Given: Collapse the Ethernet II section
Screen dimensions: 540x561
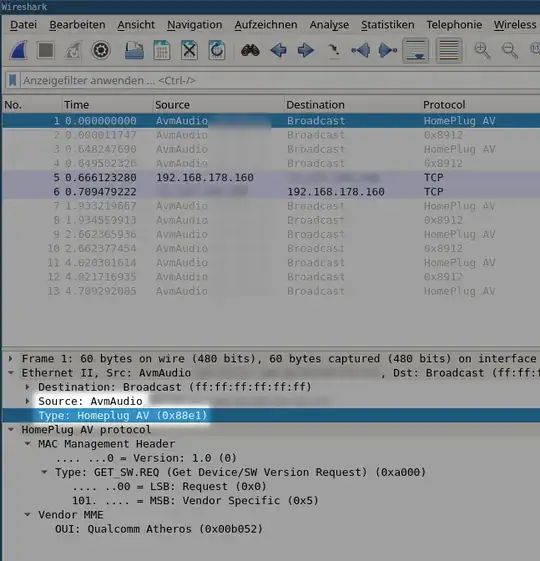Looking at the screenshot, I should tap(11, 373).
